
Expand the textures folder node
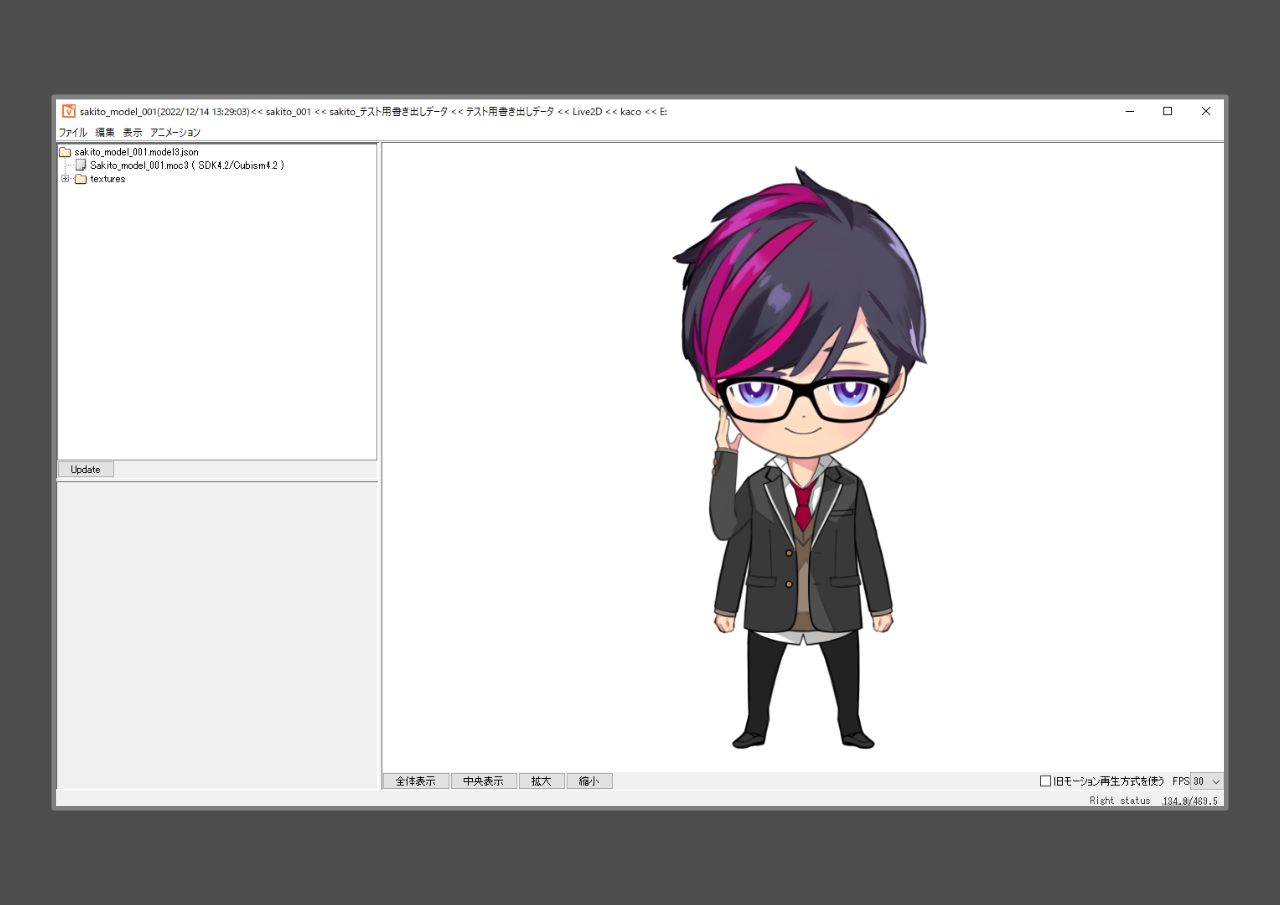(66, 179)
